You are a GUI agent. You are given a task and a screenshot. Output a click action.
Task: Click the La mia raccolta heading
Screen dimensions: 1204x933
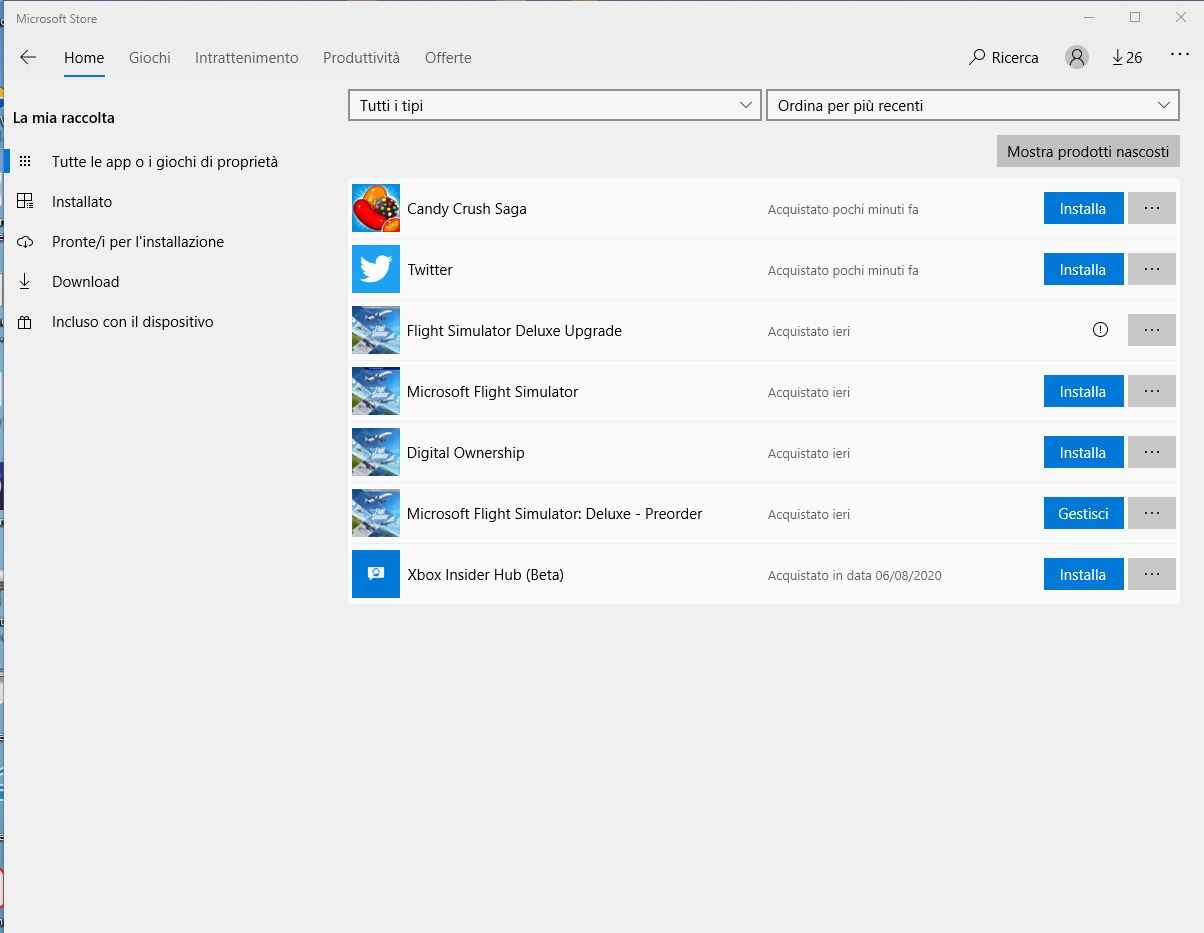coord(64,118)
